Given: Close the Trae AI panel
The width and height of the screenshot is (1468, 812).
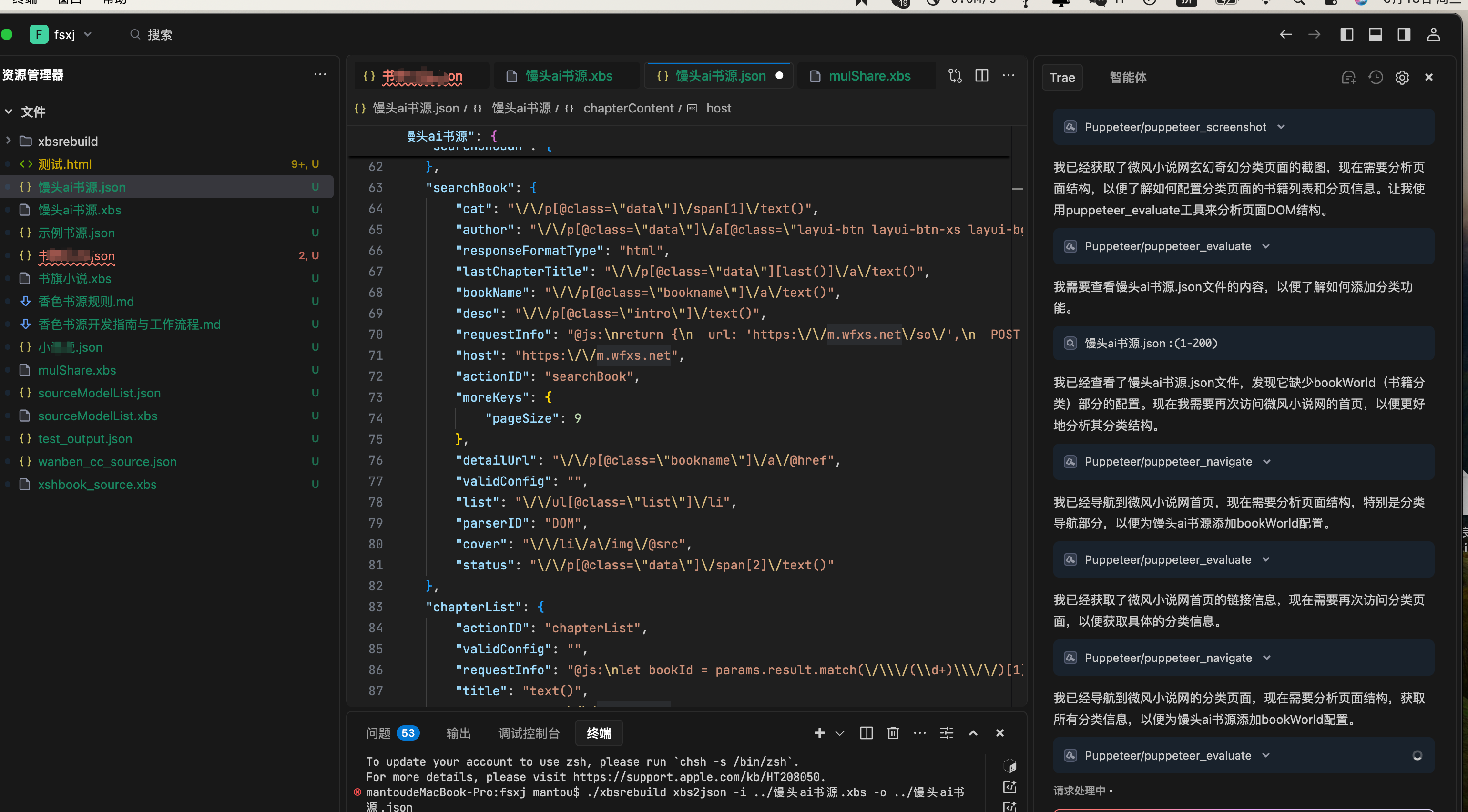Looking at the screenshot, I should coord(1429,78).
